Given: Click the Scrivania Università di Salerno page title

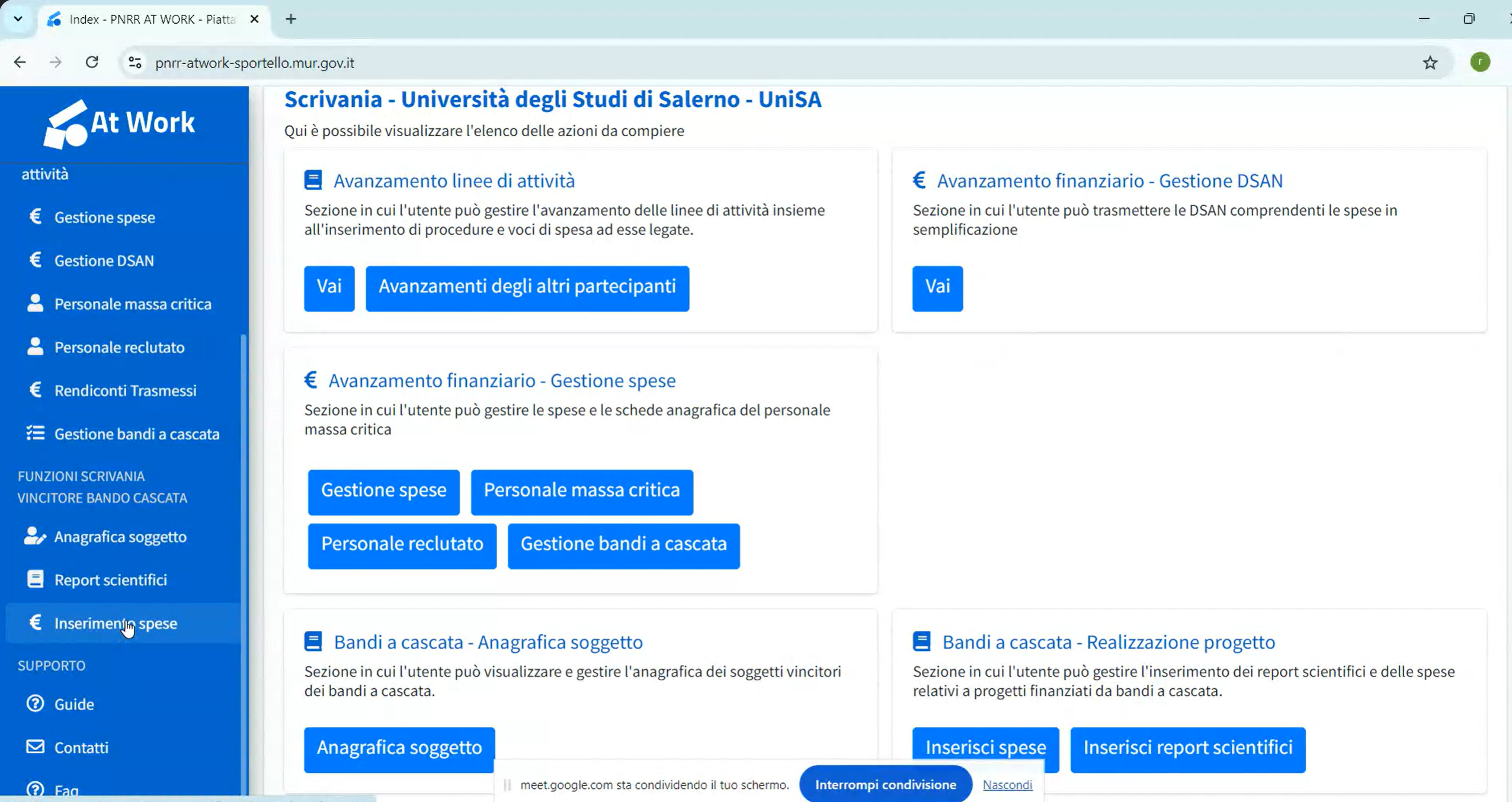Looking at the screenshot, I should pyautogui.click(x=553, y=99).
